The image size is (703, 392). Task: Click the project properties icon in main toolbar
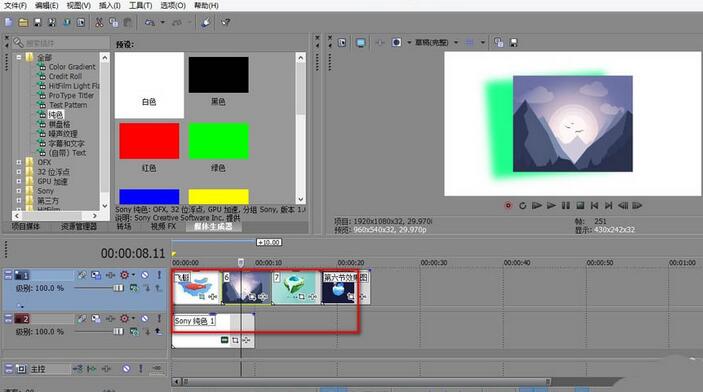click(x=81, y=22)
